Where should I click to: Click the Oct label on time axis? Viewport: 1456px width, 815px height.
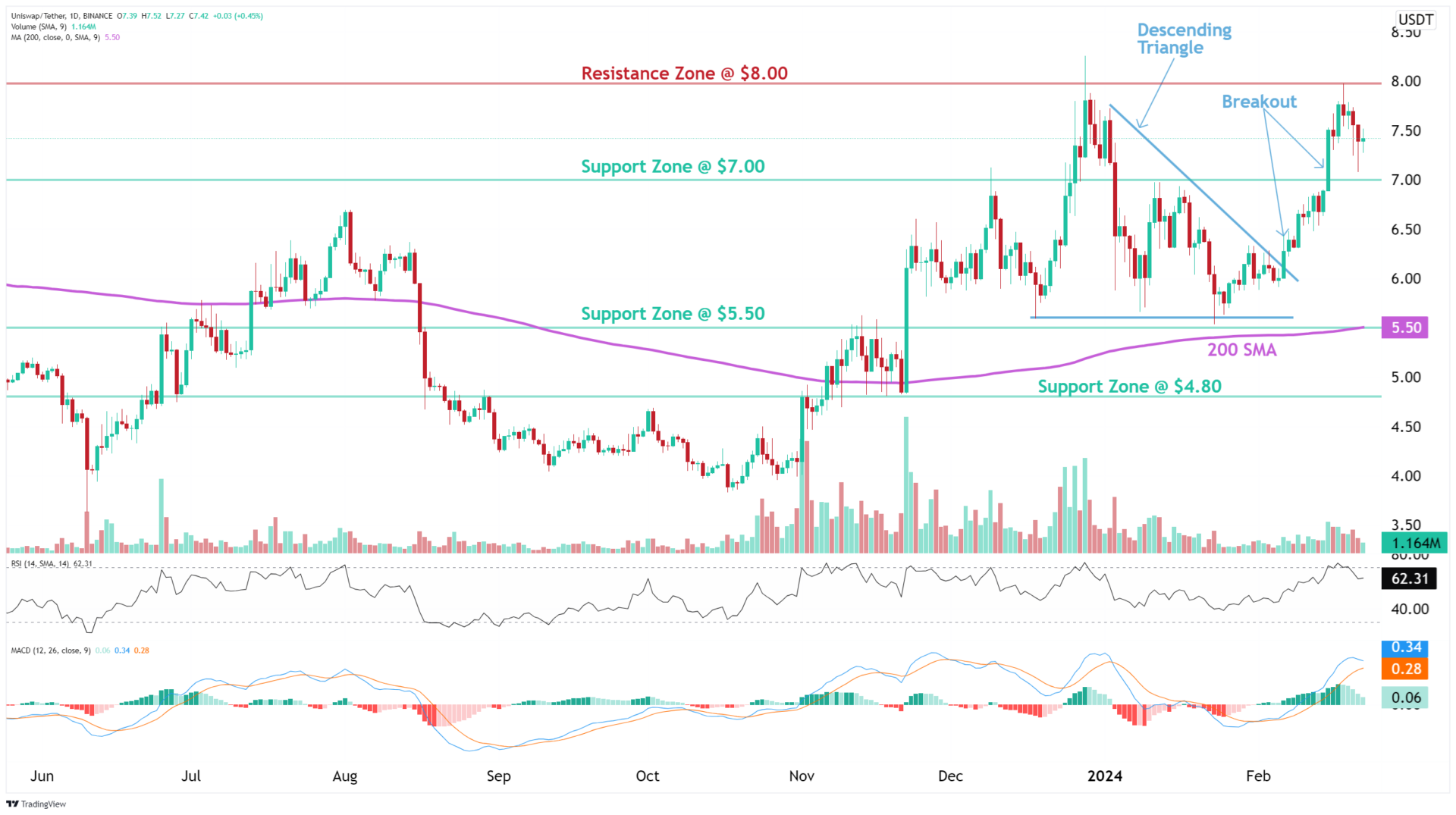[x=648, y=776]
